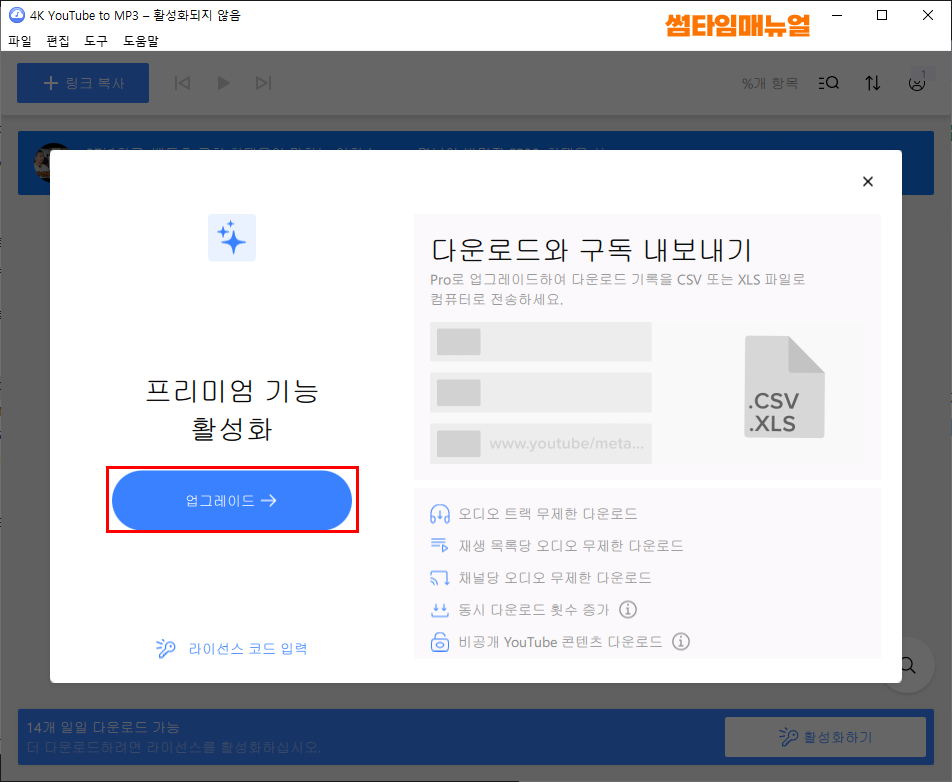Click the cast icon for 채널당 오디오
This screenshot has width=952, height=782.
440,577
